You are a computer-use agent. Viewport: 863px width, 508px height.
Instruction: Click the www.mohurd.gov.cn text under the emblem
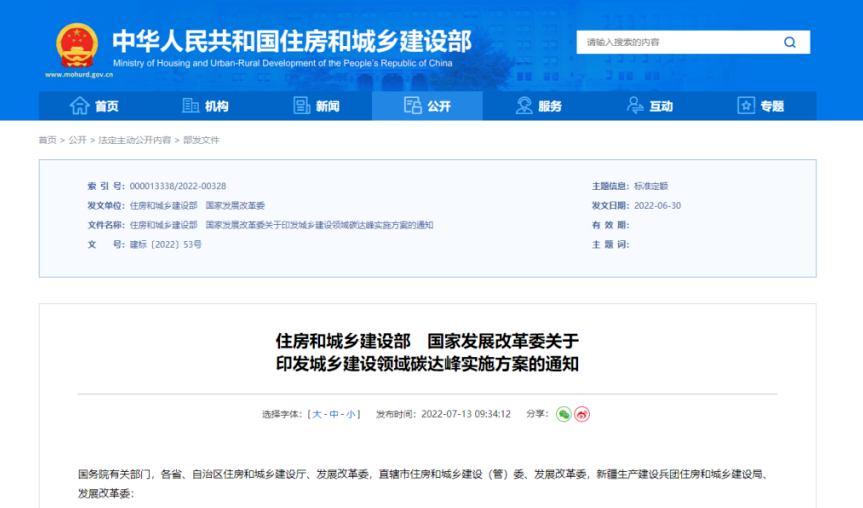pyautogui.click(x=79, y=75)
